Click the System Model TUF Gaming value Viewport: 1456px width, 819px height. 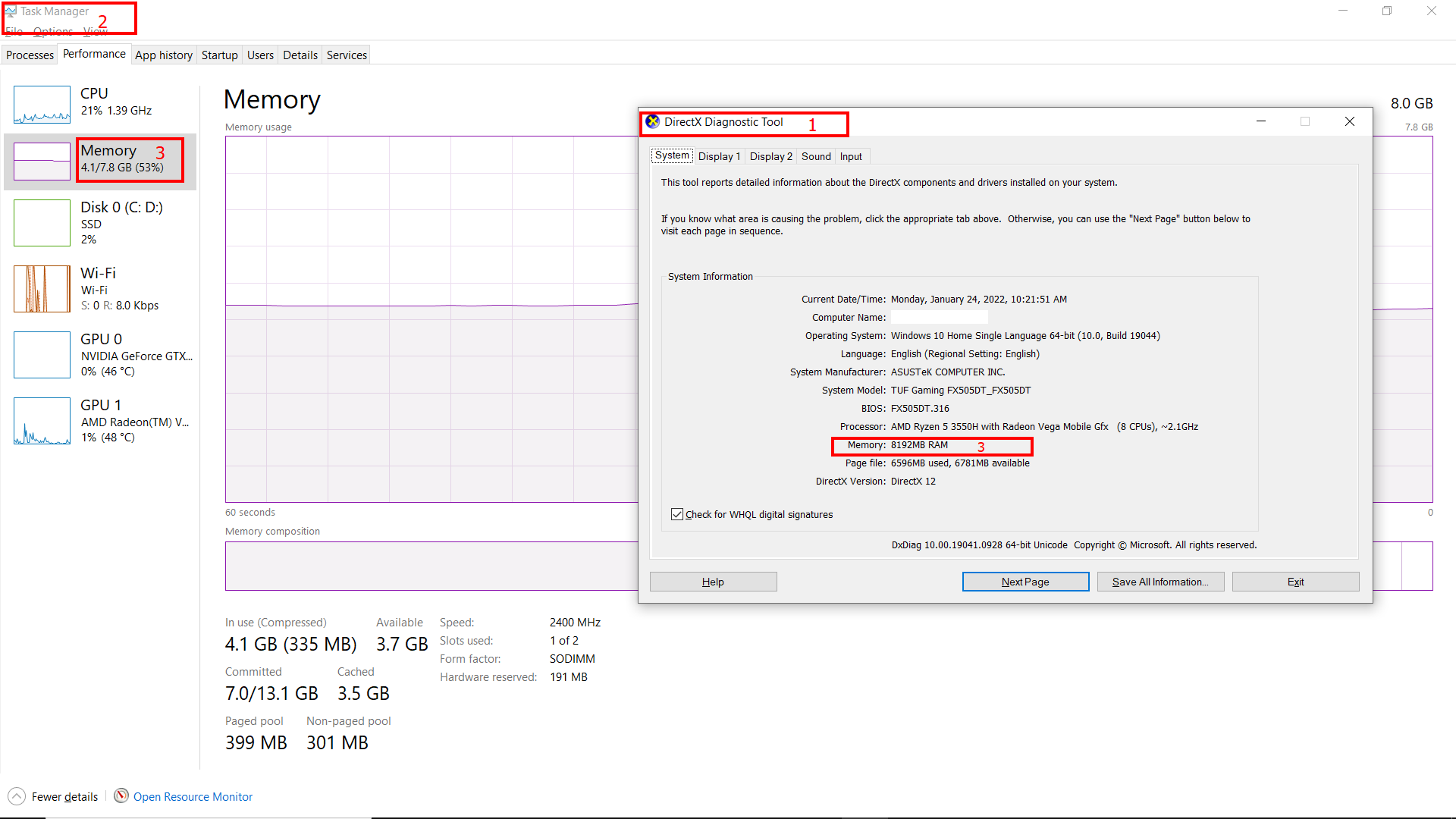[961, 391]
